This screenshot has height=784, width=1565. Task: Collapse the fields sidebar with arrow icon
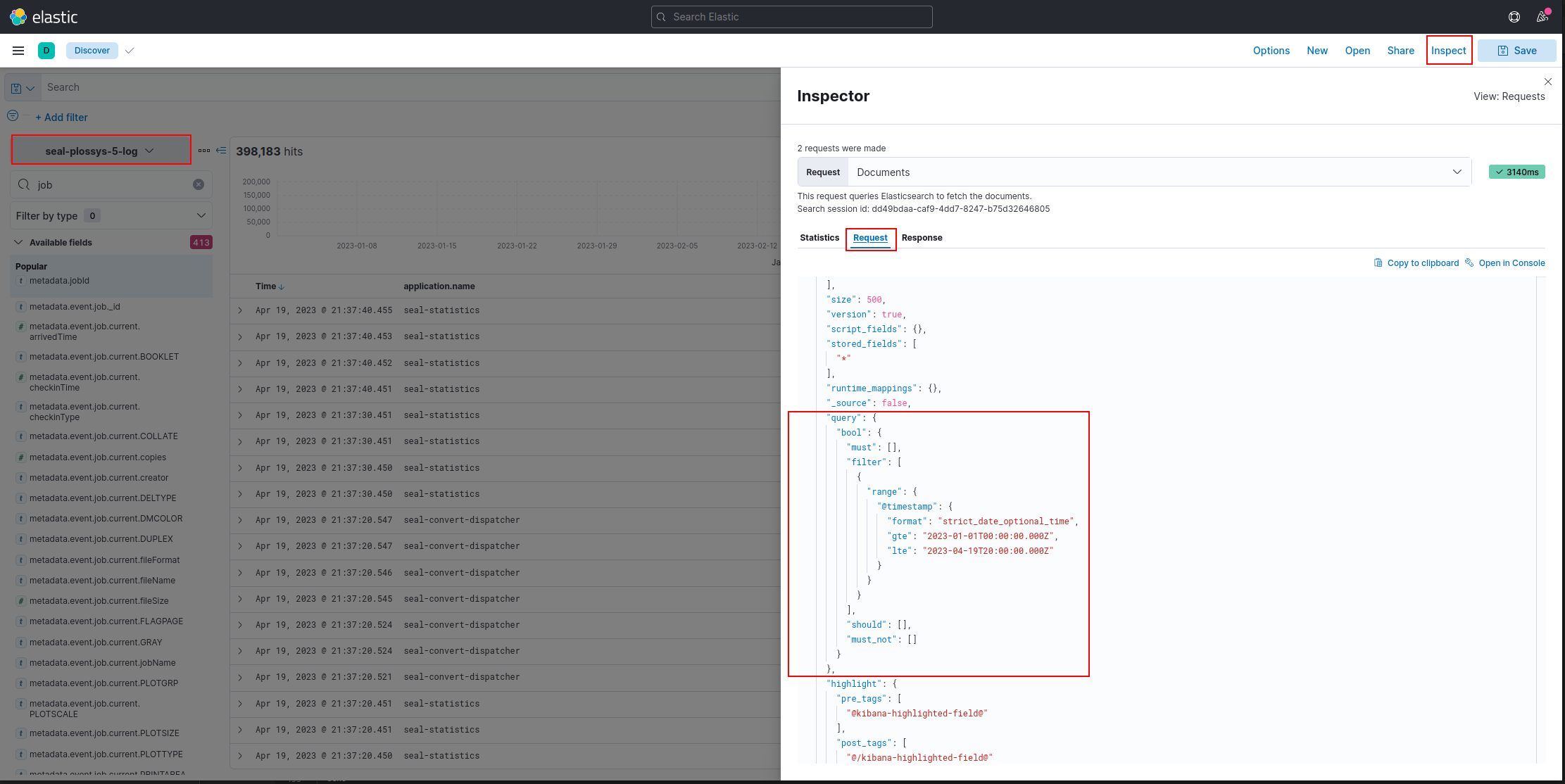coord(221,150)
